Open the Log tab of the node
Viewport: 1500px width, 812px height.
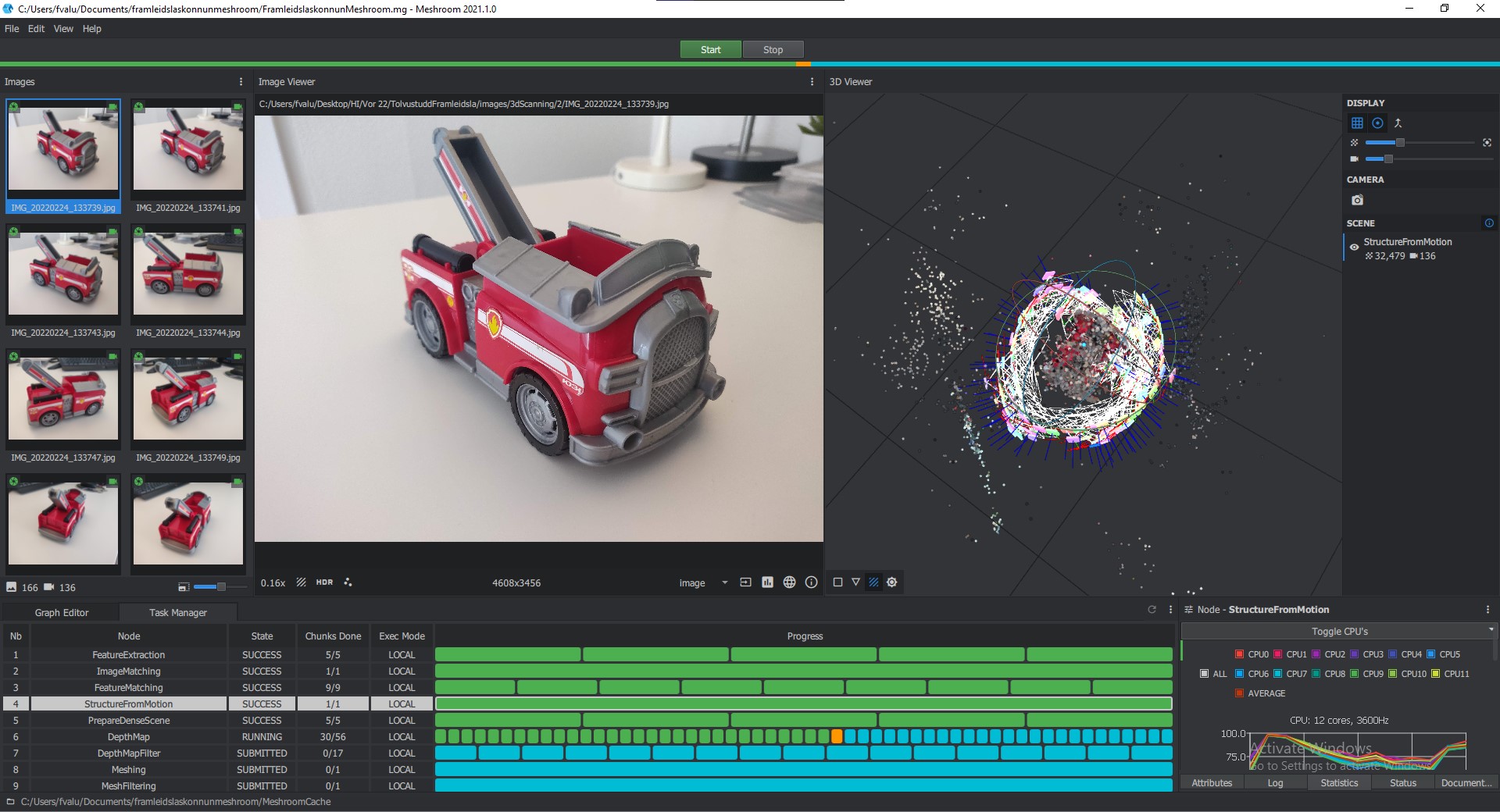click(1275, 782)
